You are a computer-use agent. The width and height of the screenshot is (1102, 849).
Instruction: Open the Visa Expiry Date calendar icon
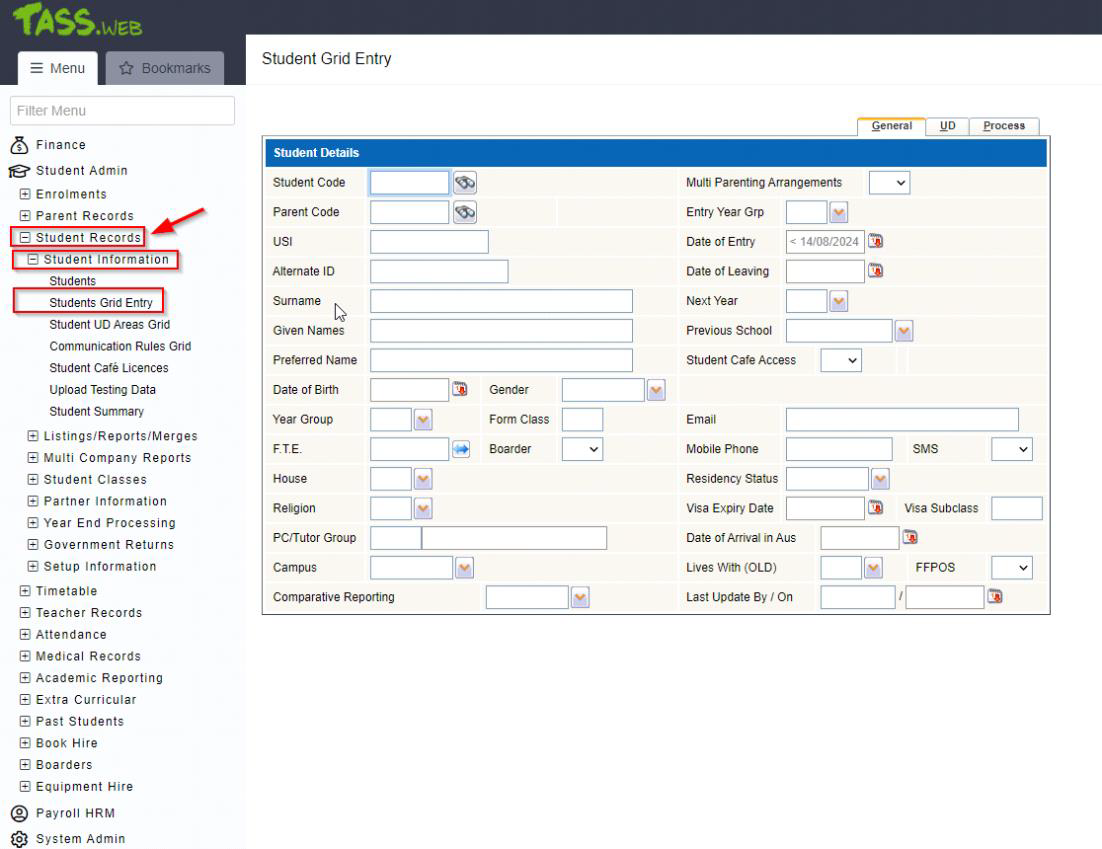(876, 508)
